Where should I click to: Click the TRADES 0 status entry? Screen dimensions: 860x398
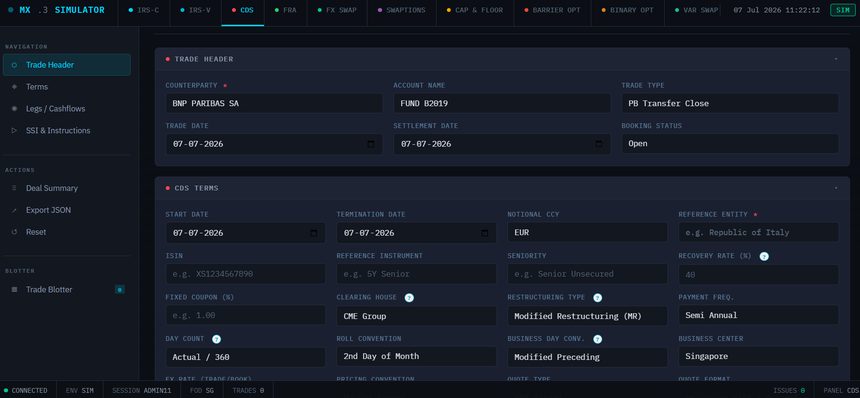click(248, 391)
